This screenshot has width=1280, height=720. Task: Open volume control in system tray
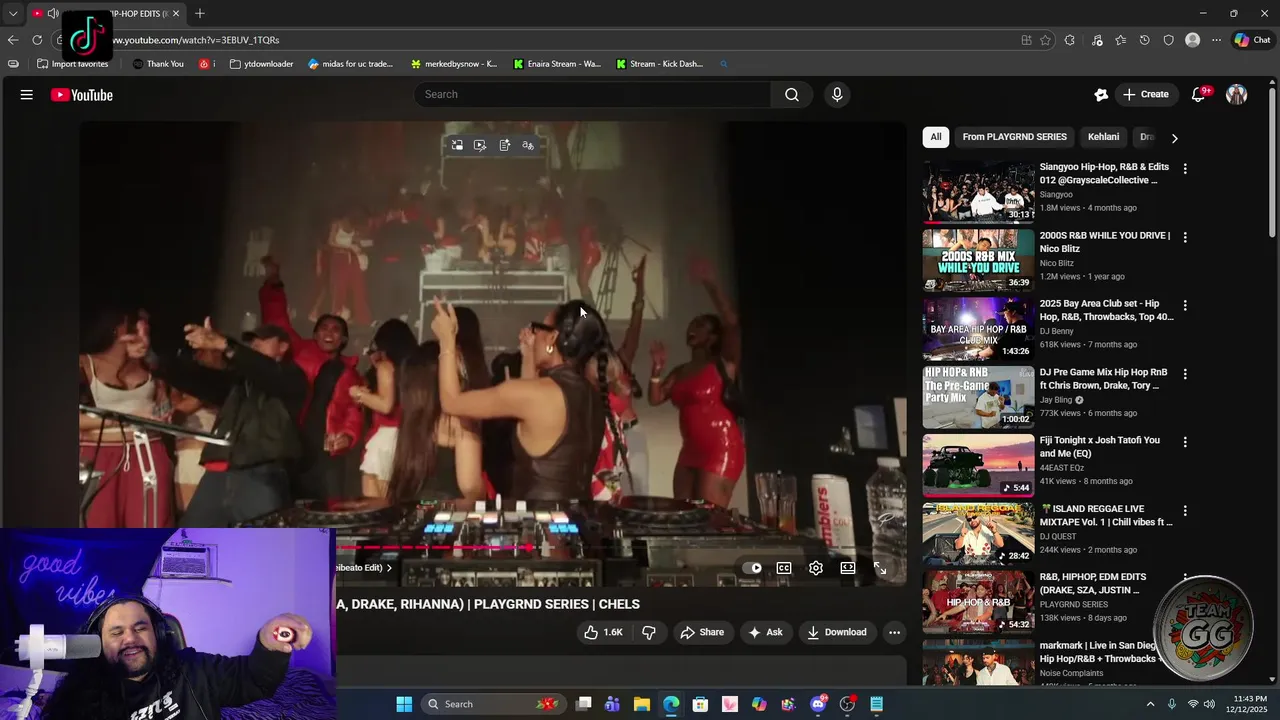1209,704
